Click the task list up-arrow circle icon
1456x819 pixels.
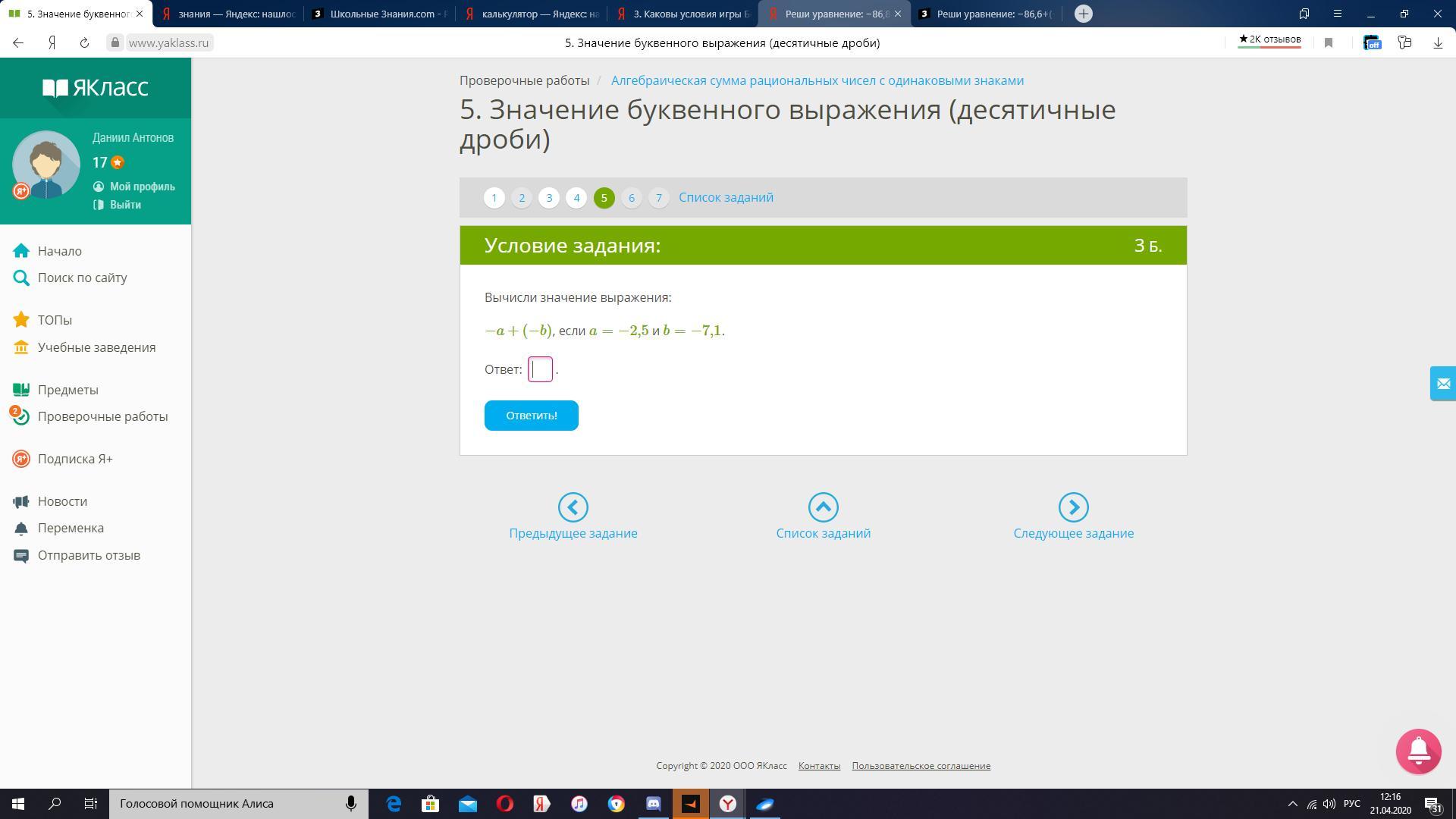(823, 507)
